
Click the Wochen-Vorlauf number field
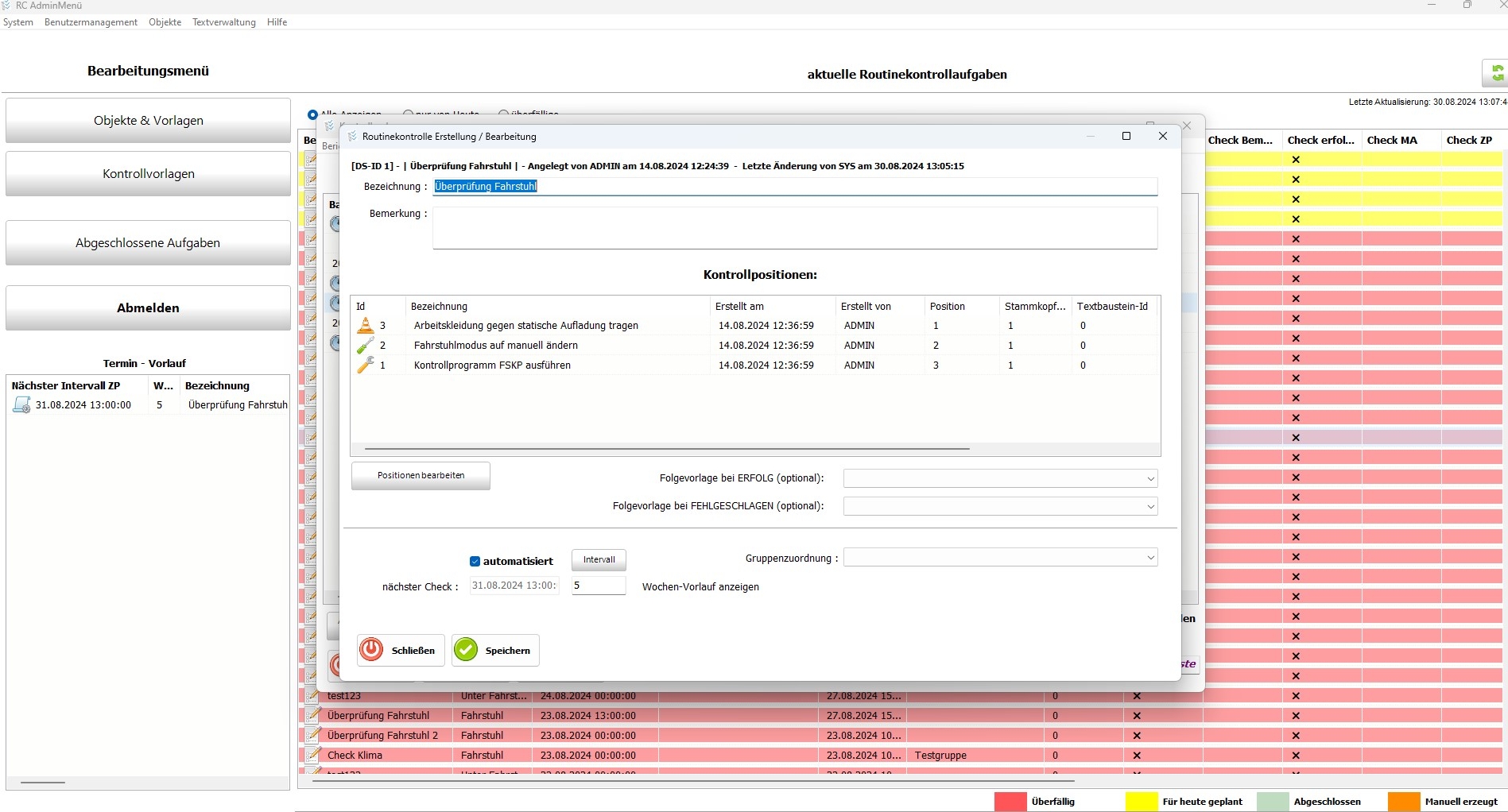599,586
